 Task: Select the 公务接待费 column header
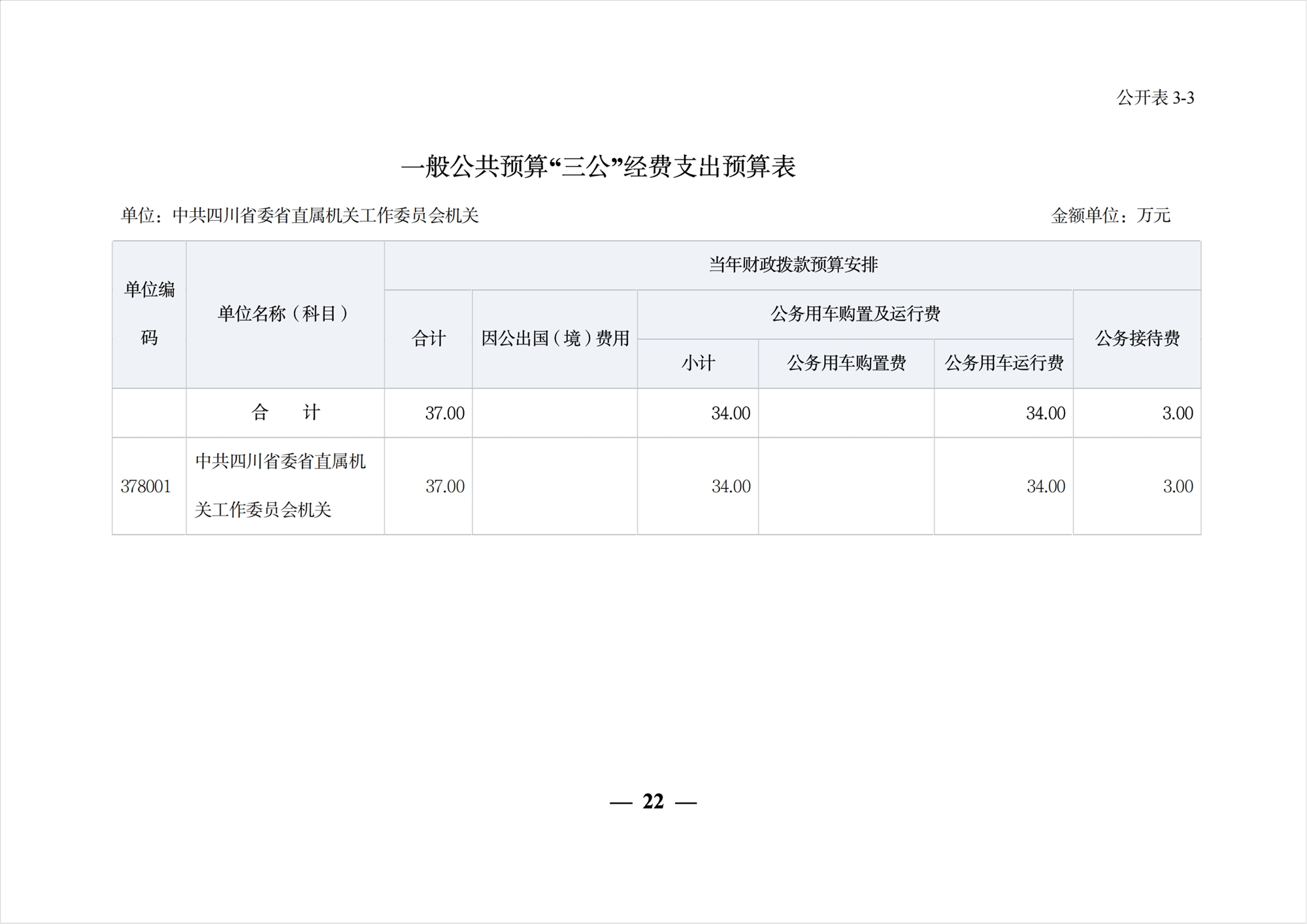pyautogui.click(x=1136, y=338)
